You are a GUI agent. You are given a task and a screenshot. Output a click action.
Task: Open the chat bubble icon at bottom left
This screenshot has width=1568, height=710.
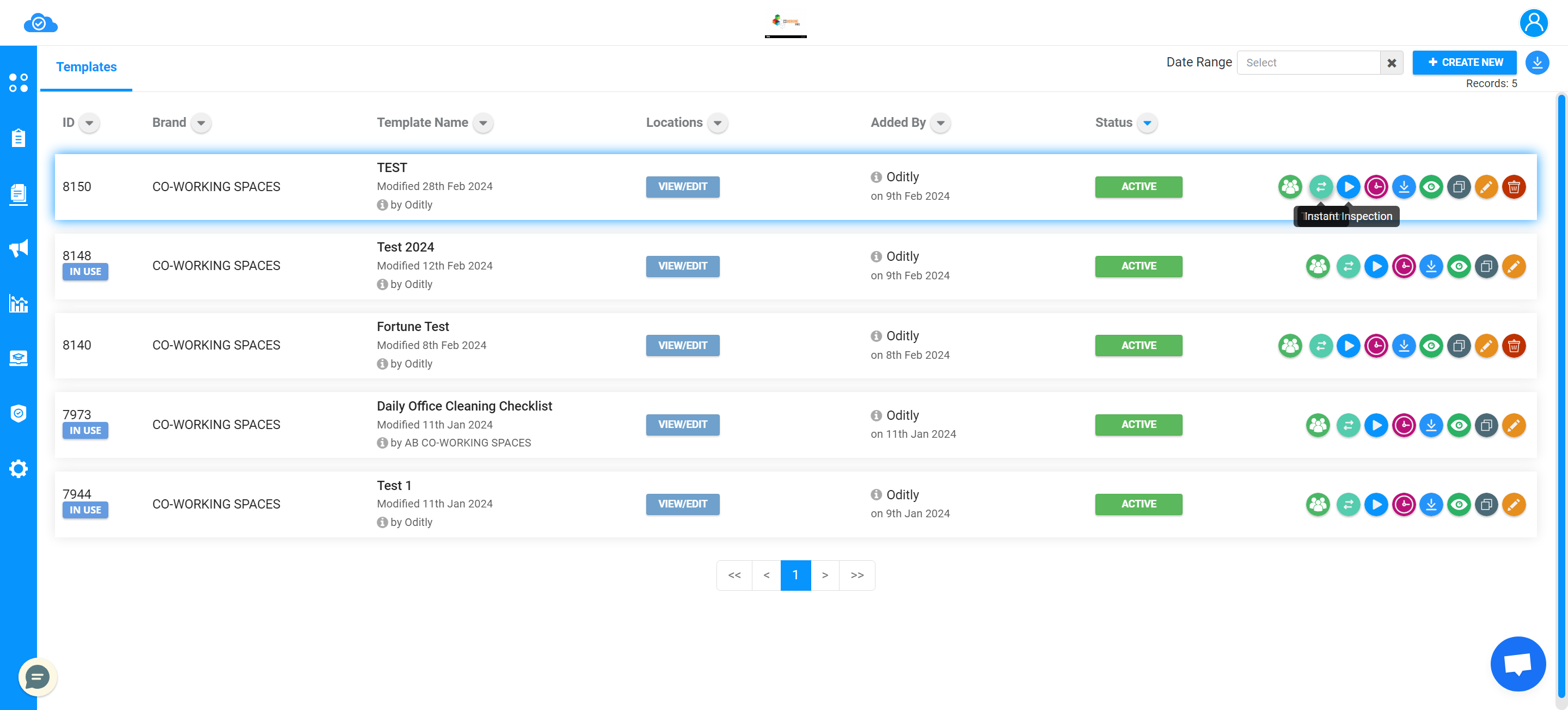[x=37, y=676]
